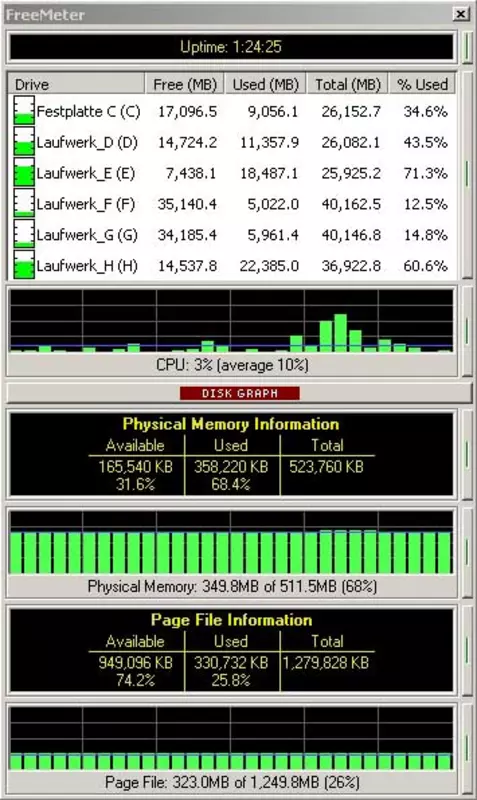The image size is (477, 800).
Task: Click the Festplatte C drive usage icon
Action: coord(24,111)
